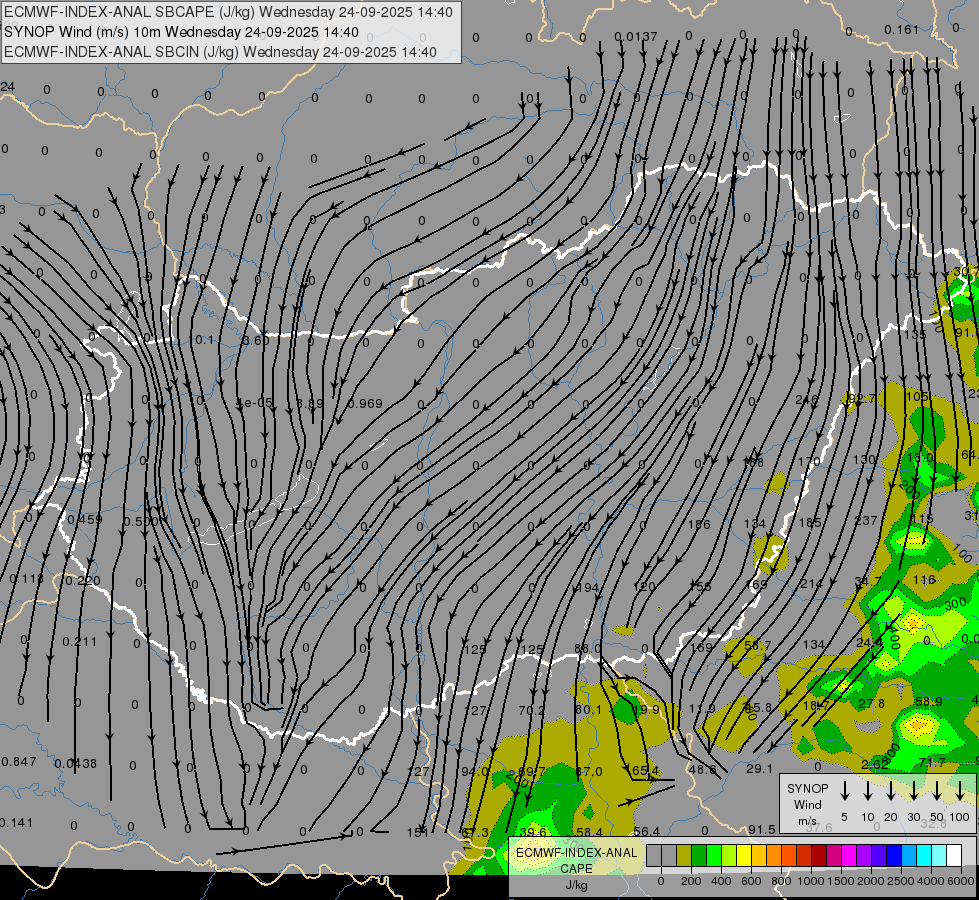Image resolution: width=979 pixels, height=900 pixels.
Task: Click the map value 120
Action: pyautogui.click(x=644, y=586)
